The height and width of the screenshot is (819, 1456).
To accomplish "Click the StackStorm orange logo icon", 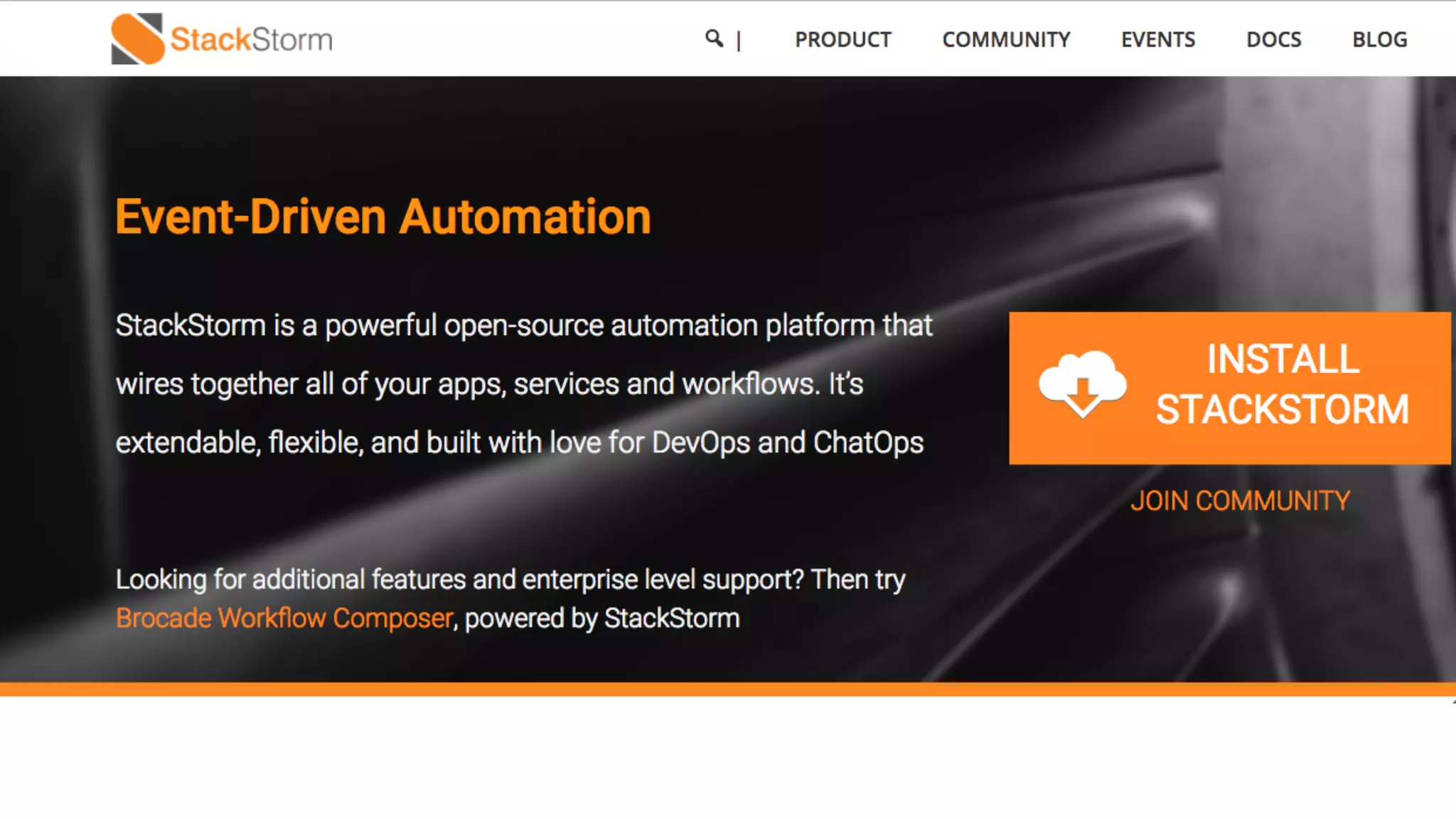I will pos(137,38).
